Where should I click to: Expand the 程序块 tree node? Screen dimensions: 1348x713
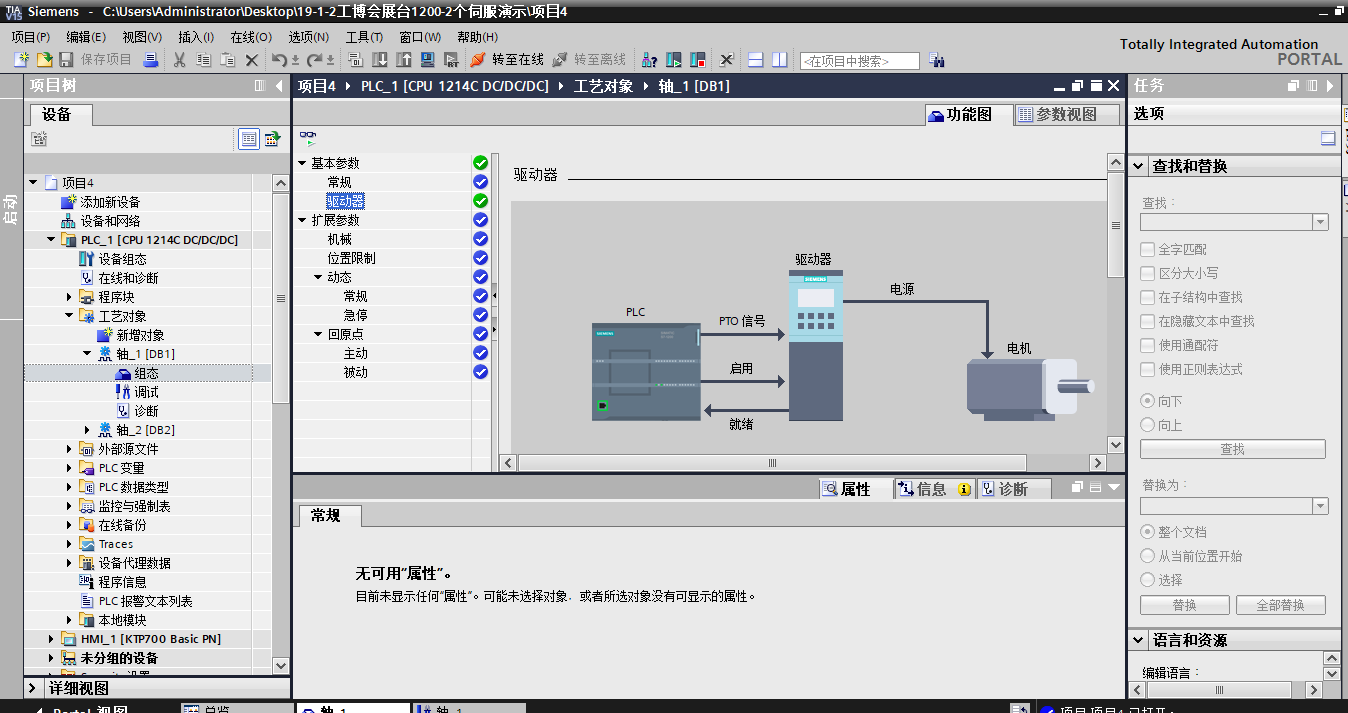70,297
